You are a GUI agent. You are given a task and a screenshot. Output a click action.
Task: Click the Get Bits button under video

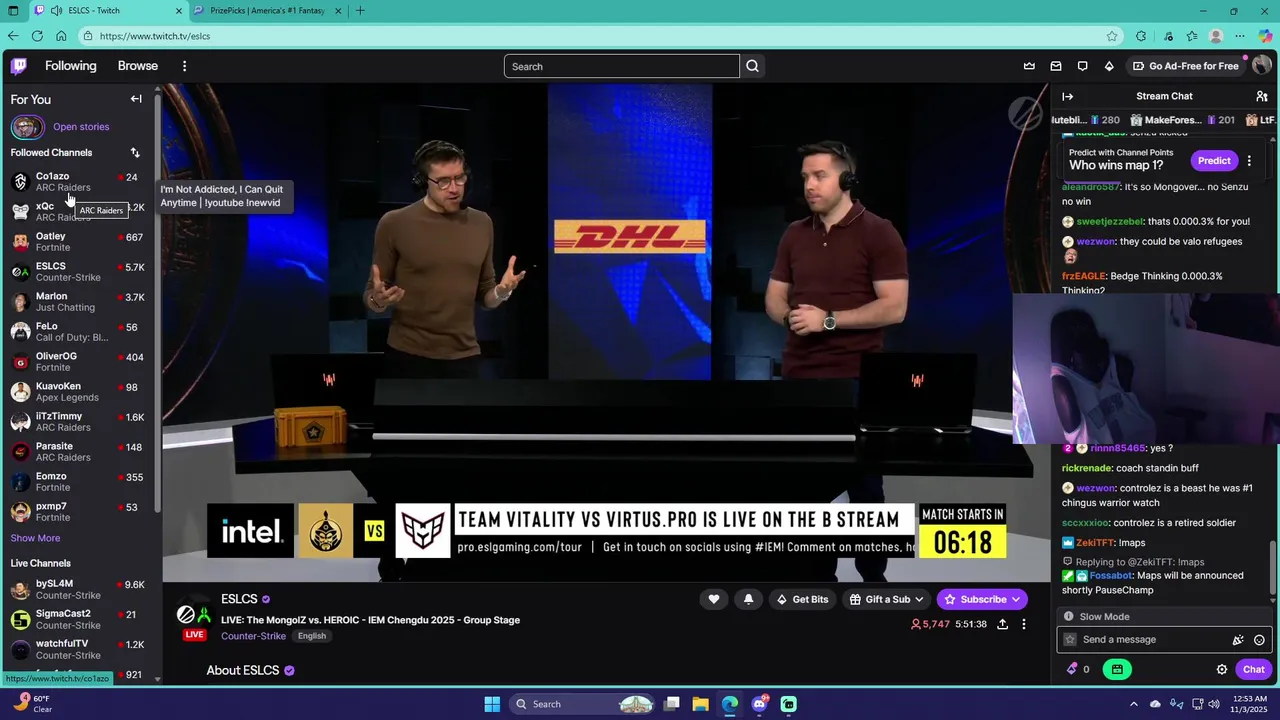[x=803, y=599]
